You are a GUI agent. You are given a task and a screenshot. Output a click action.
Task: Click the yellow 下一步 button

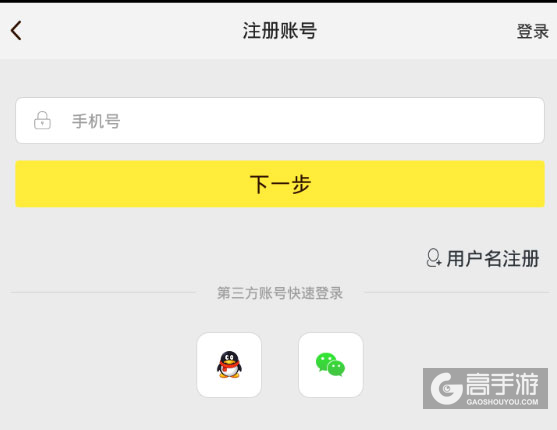pos(280,184)
